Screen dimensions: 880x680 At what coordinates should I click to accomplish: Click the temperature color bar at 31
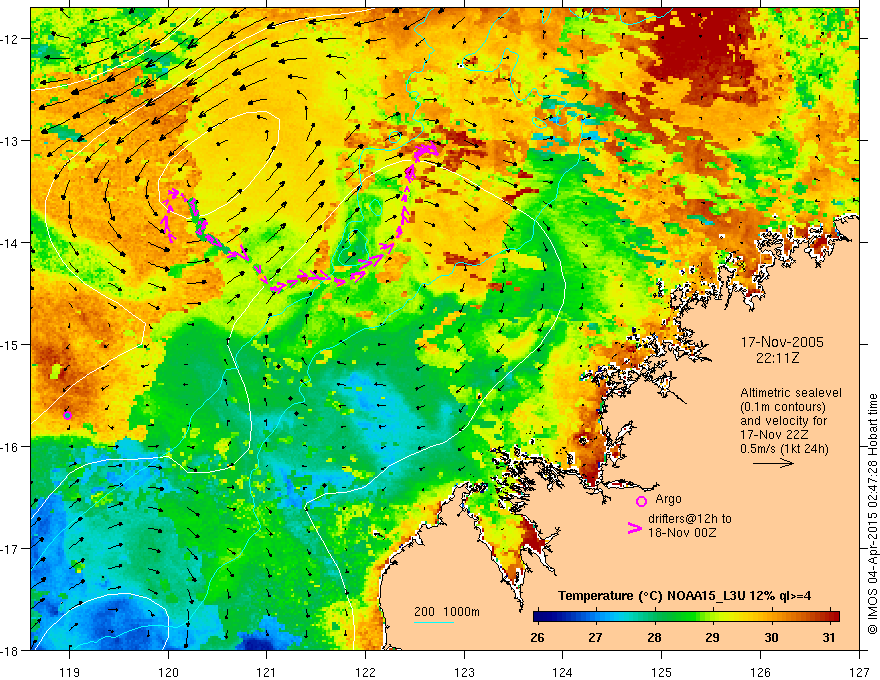coord(829,616)
